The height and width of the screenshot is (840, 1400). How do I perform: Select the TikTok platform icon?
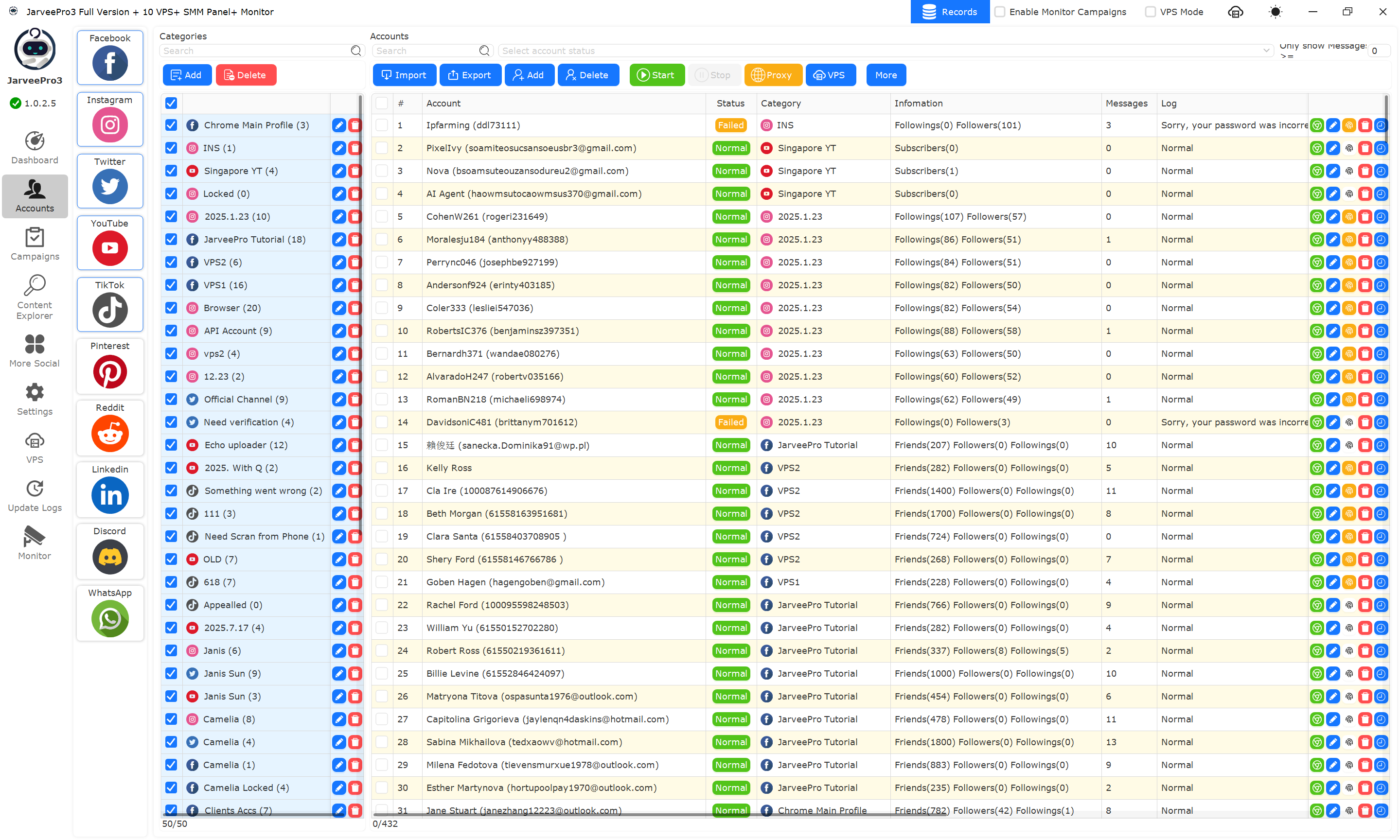[x=110, y=309]
